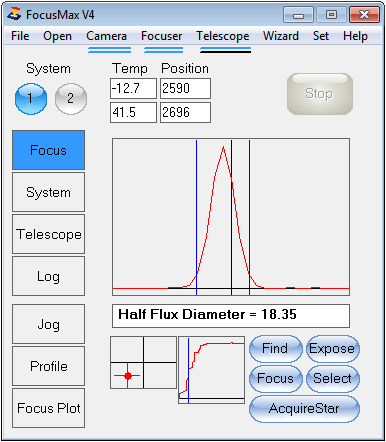
Task: Switch to the Focus panel tab
Action: [x=49, y=150]
